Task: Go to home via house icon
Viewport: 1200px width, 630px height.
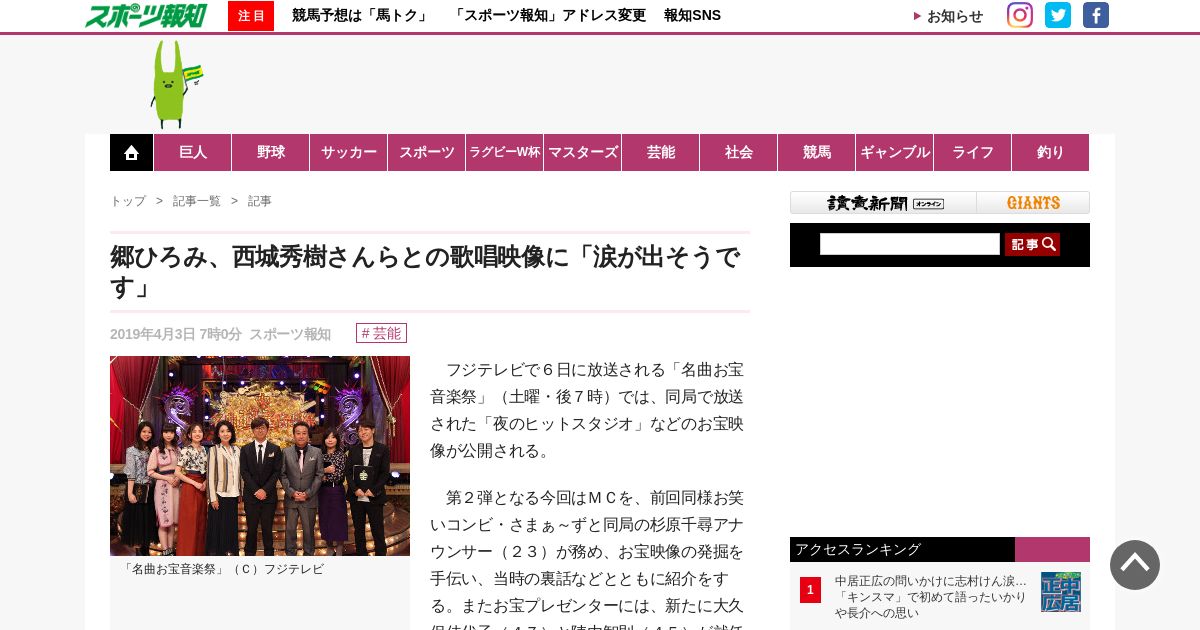Action: click(x=131, y=152)
